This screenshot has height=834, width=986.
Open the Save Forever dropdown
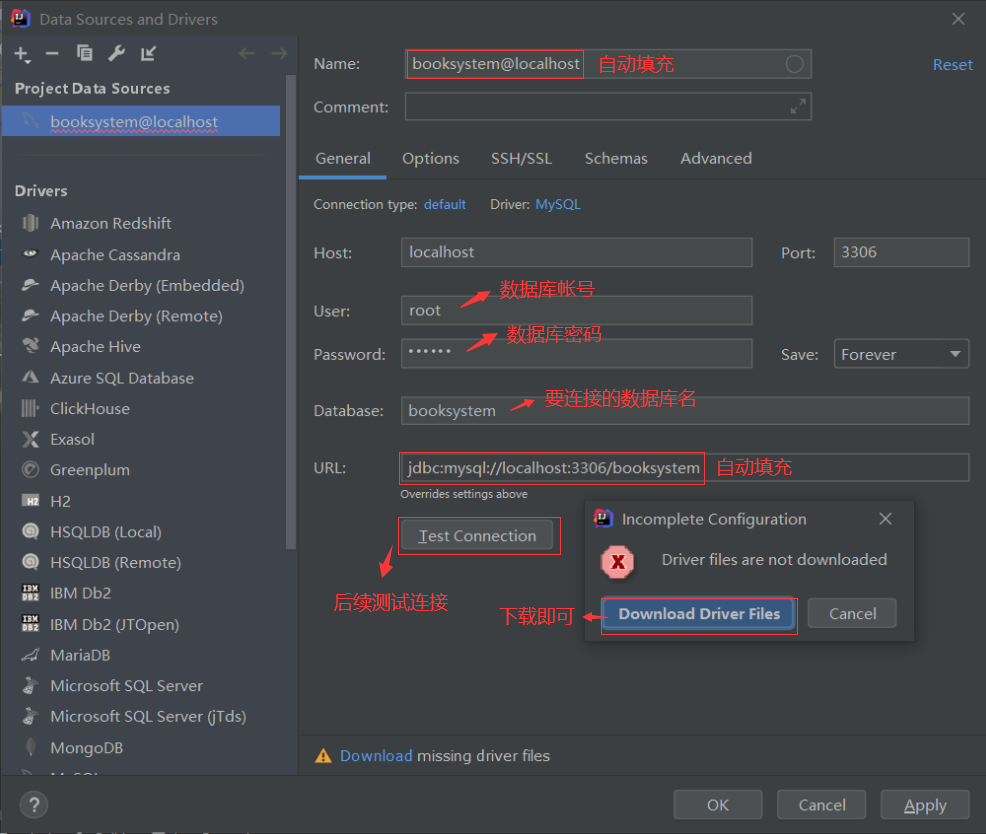pyautogui.click(x=901, y=354)
